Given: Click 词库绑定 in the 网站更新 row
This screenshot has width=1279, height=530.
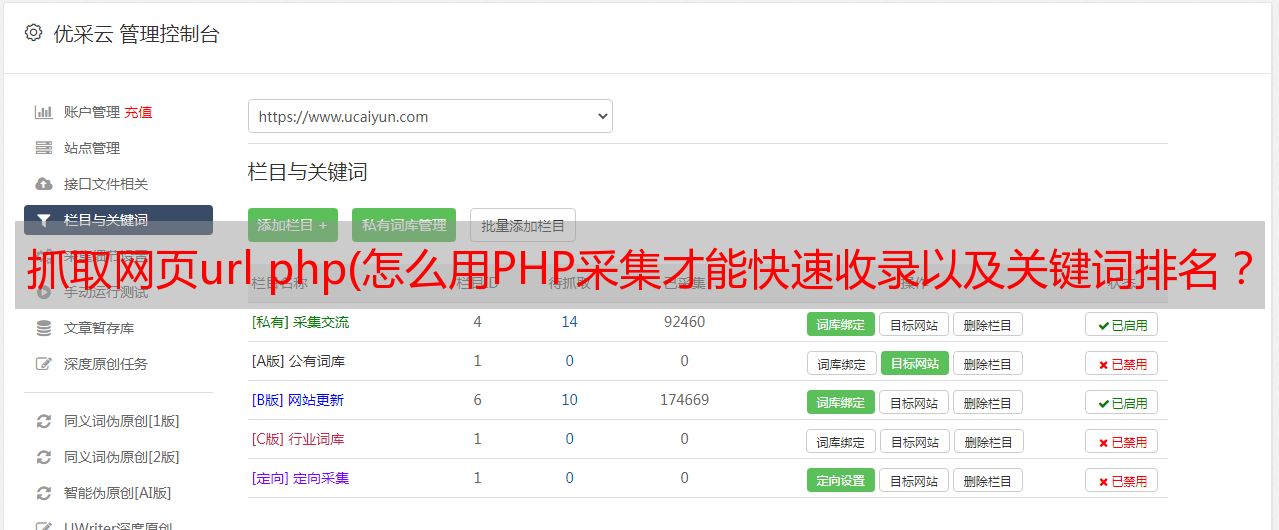Looking at the screenshot, I should 840,402.
